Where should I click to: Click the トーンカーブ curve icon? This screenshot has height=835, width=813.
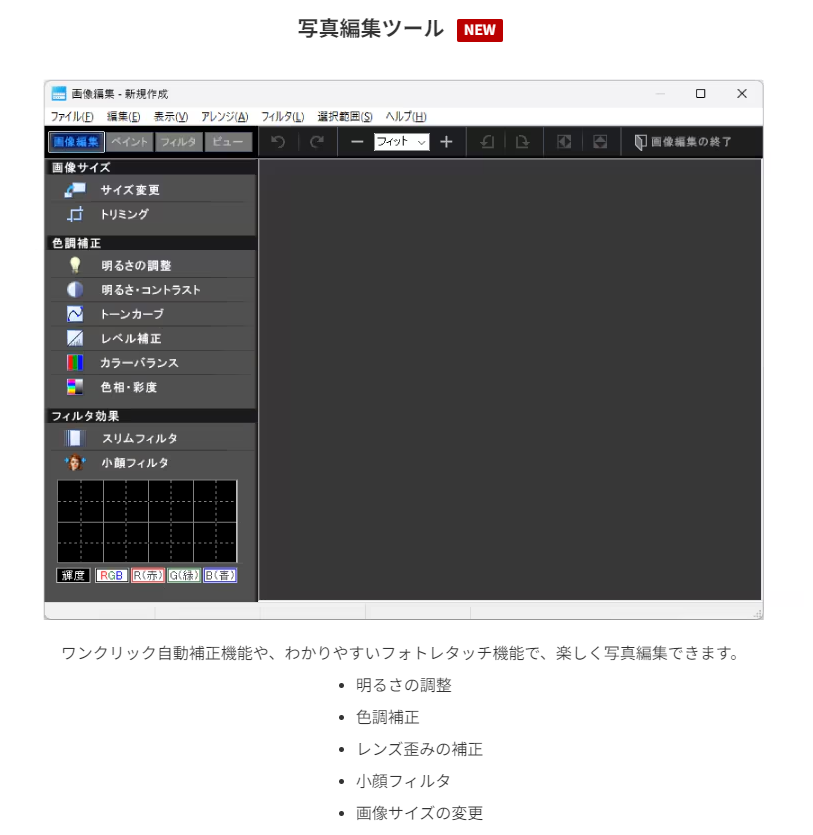pos(75,314)
